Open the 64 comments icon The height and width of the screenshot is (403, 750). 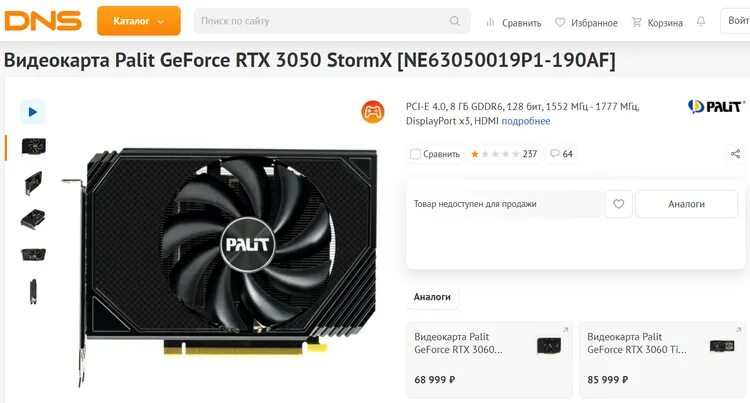(561, 154)
